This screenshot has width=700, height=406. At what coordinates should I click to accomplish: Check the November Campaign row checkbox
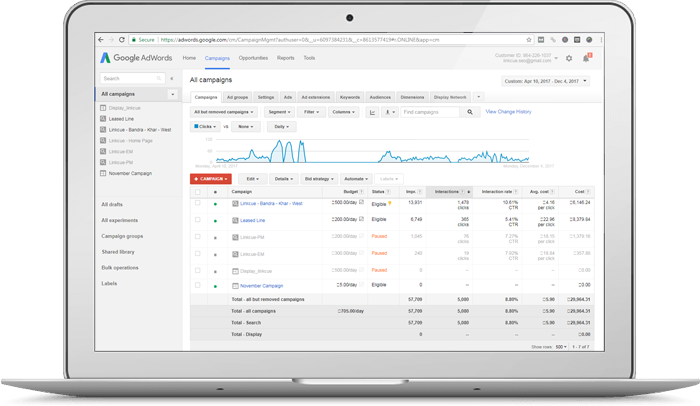[x=198, y=285]
